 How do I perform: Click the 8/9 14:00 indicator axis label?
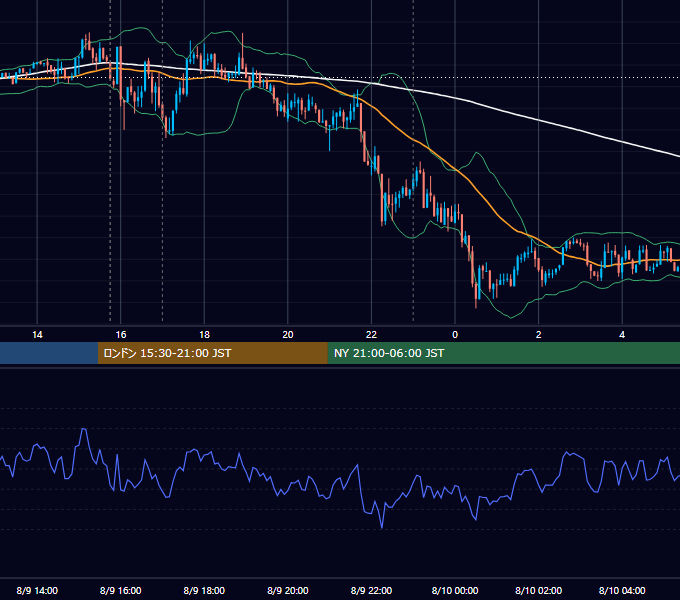(37, 590)
